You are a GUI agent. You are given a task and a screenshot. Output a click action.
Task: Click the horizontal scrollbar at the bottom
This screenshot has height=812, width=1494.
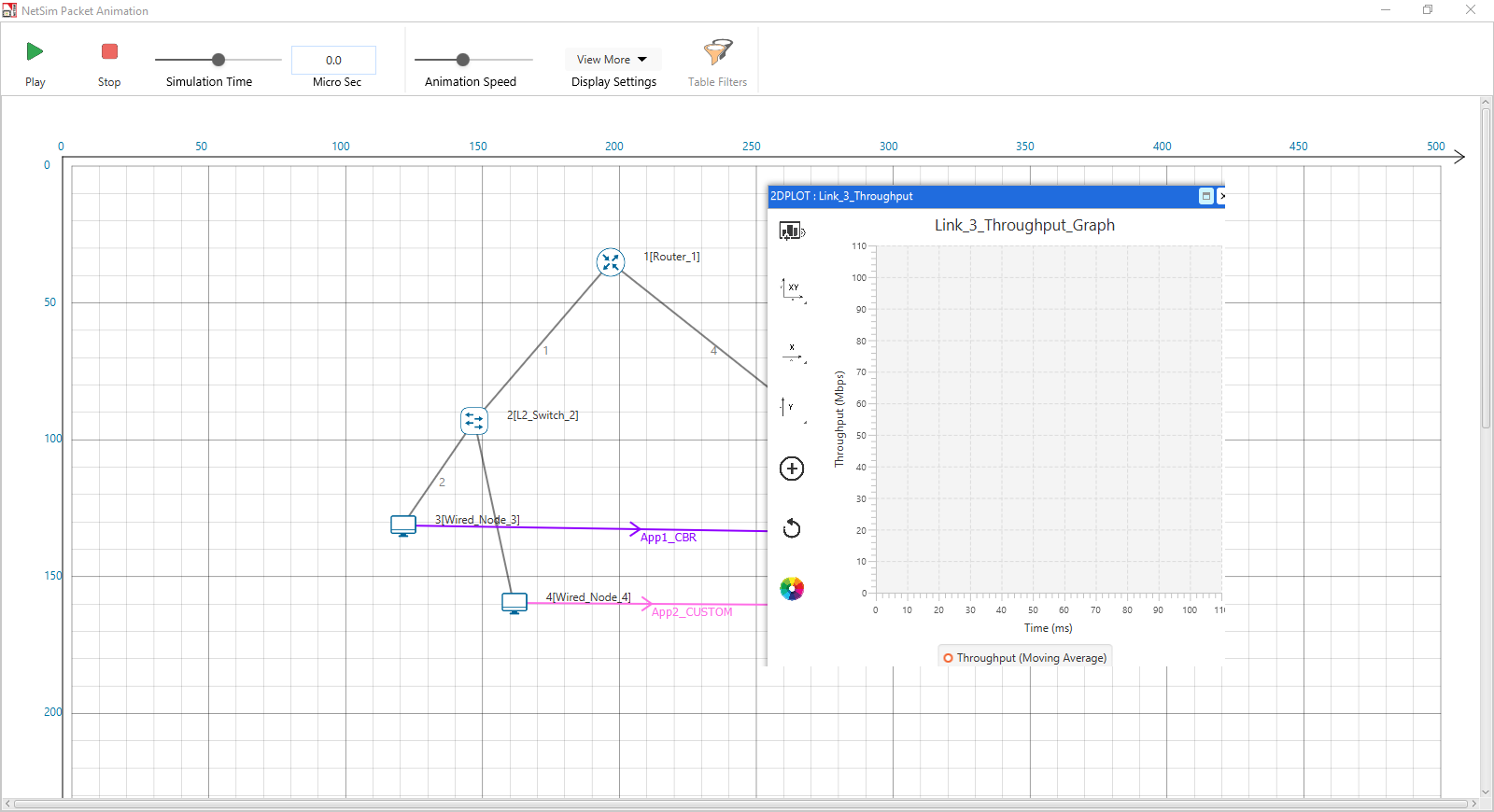(x=740, y=804)
